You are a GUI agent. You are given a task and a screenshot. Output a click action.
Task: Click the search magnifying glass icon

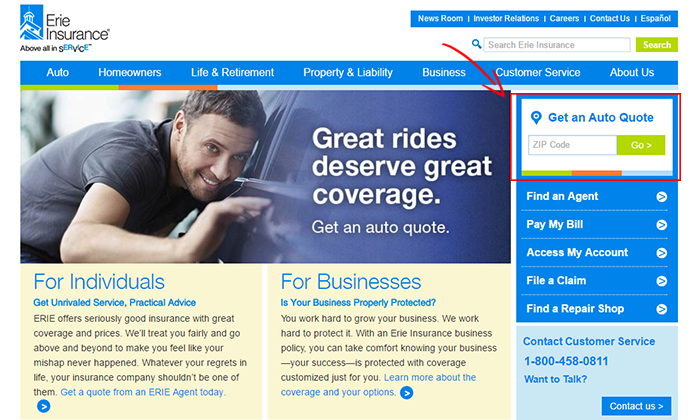(x=476, y=44)
